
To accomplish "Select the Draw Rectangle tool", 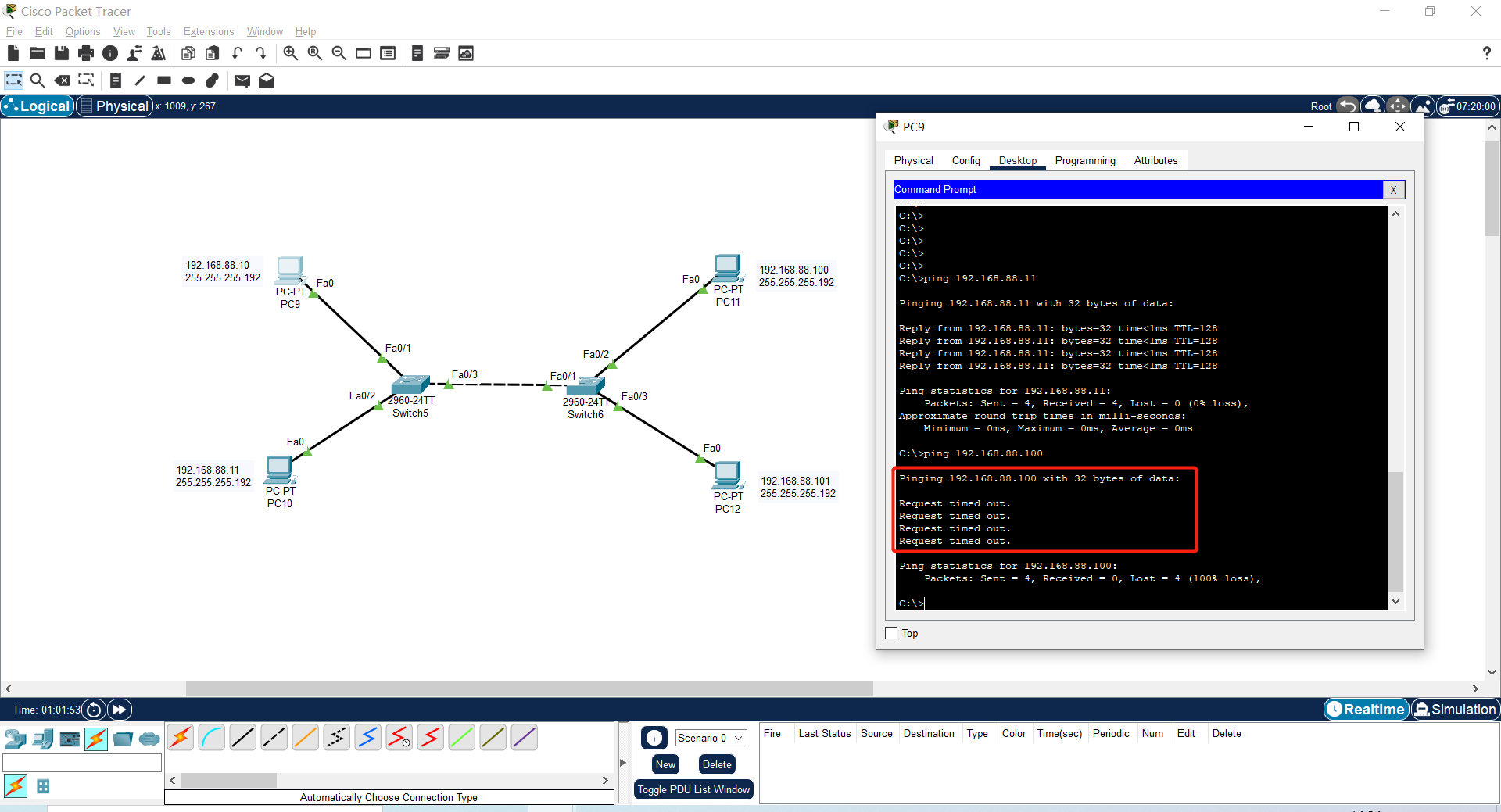I will pos(164,80).
